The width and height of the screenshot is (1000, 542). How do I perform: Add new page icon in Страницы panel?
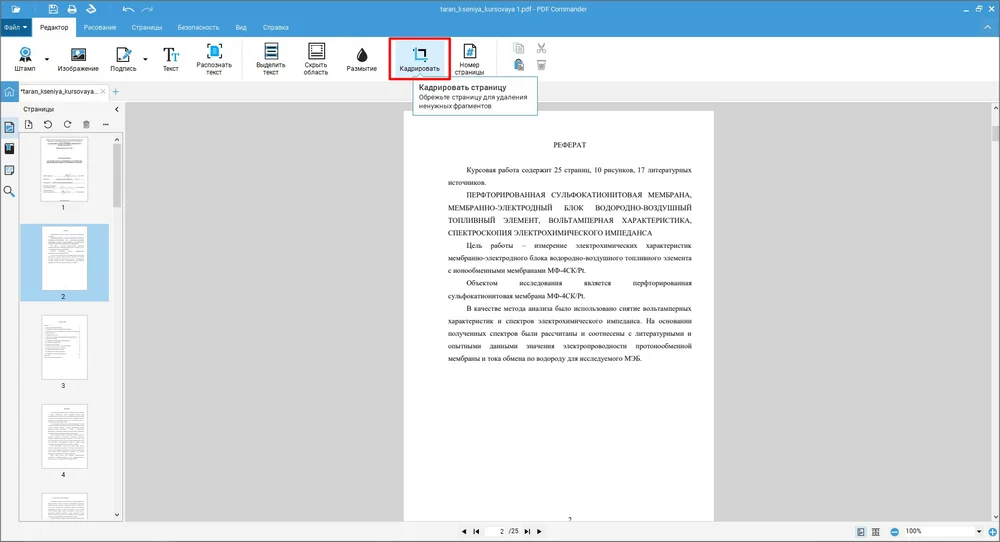[x=29, y=124]
